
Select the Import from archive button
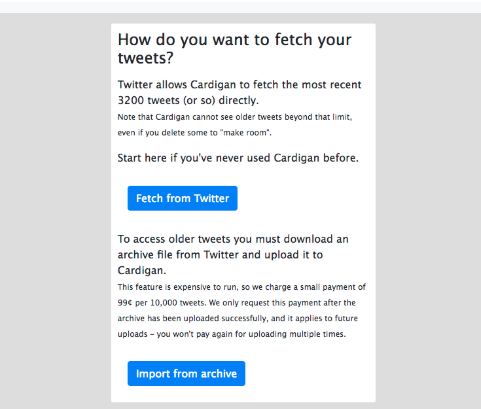186,373
